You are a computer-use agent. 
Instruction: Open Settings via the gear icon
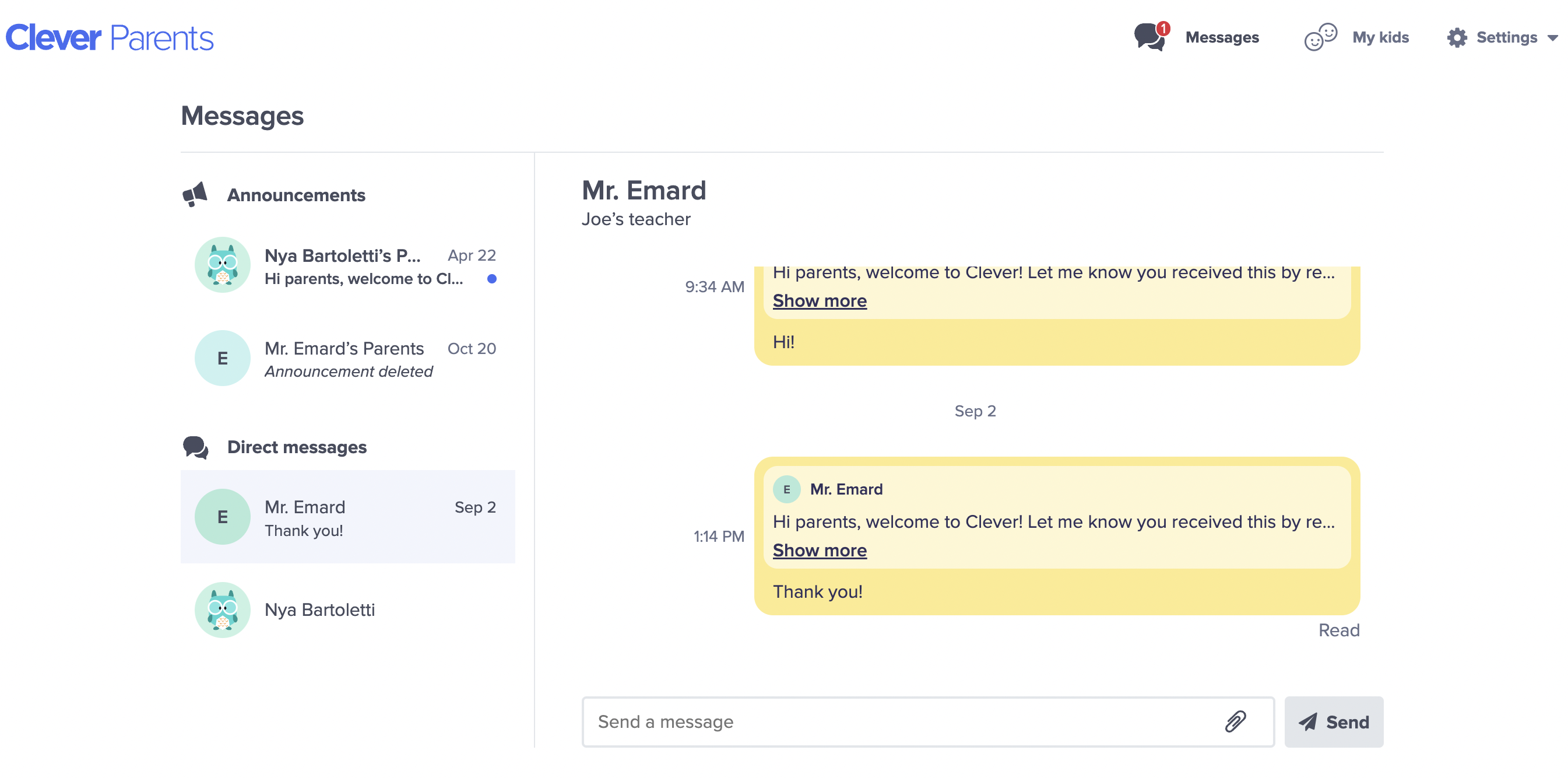[1457, 38]
